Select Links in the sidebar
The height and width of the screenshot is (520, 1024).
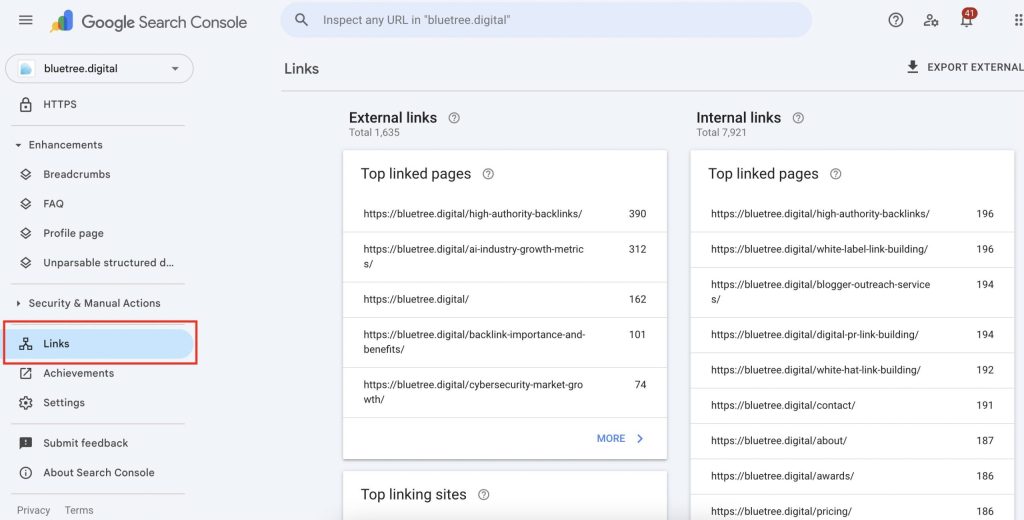click(99, 344)
